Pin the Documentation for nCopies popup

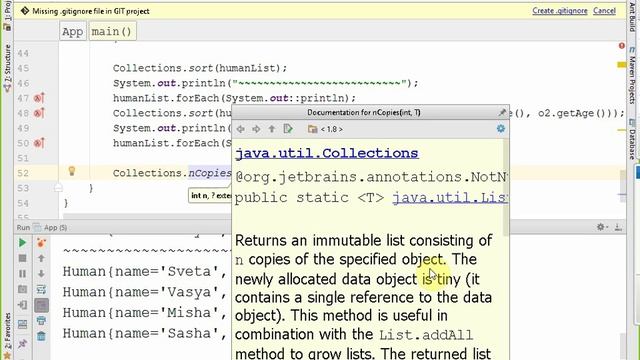[502, 112]
